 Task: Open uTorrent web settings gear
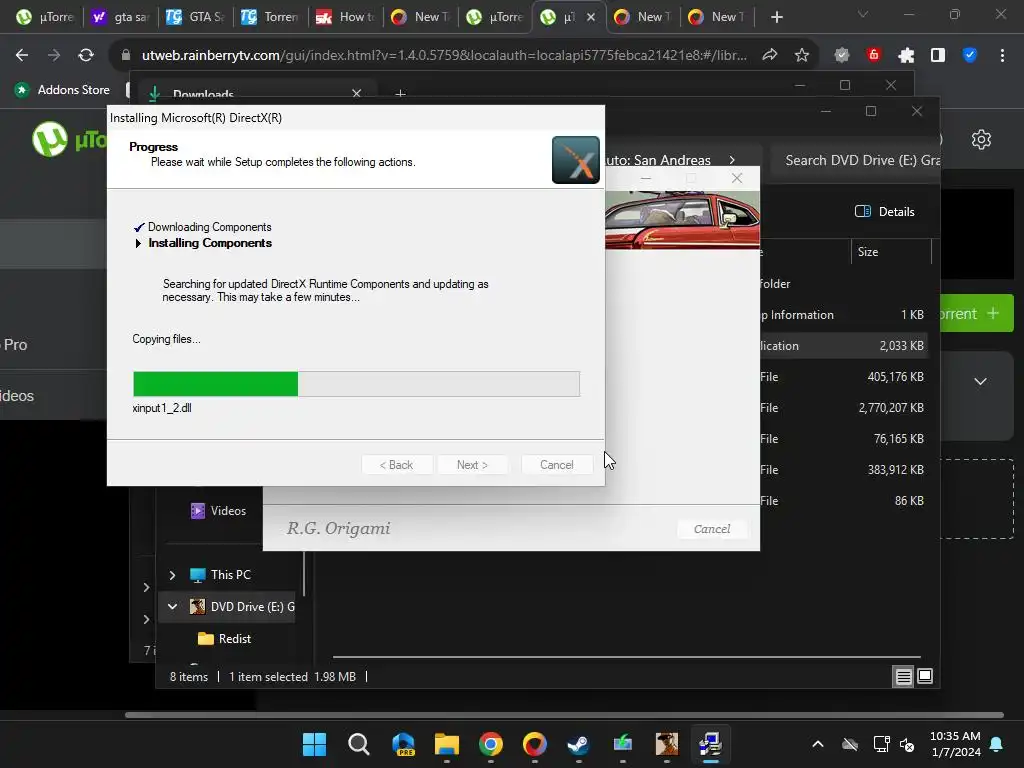point(981,139)
